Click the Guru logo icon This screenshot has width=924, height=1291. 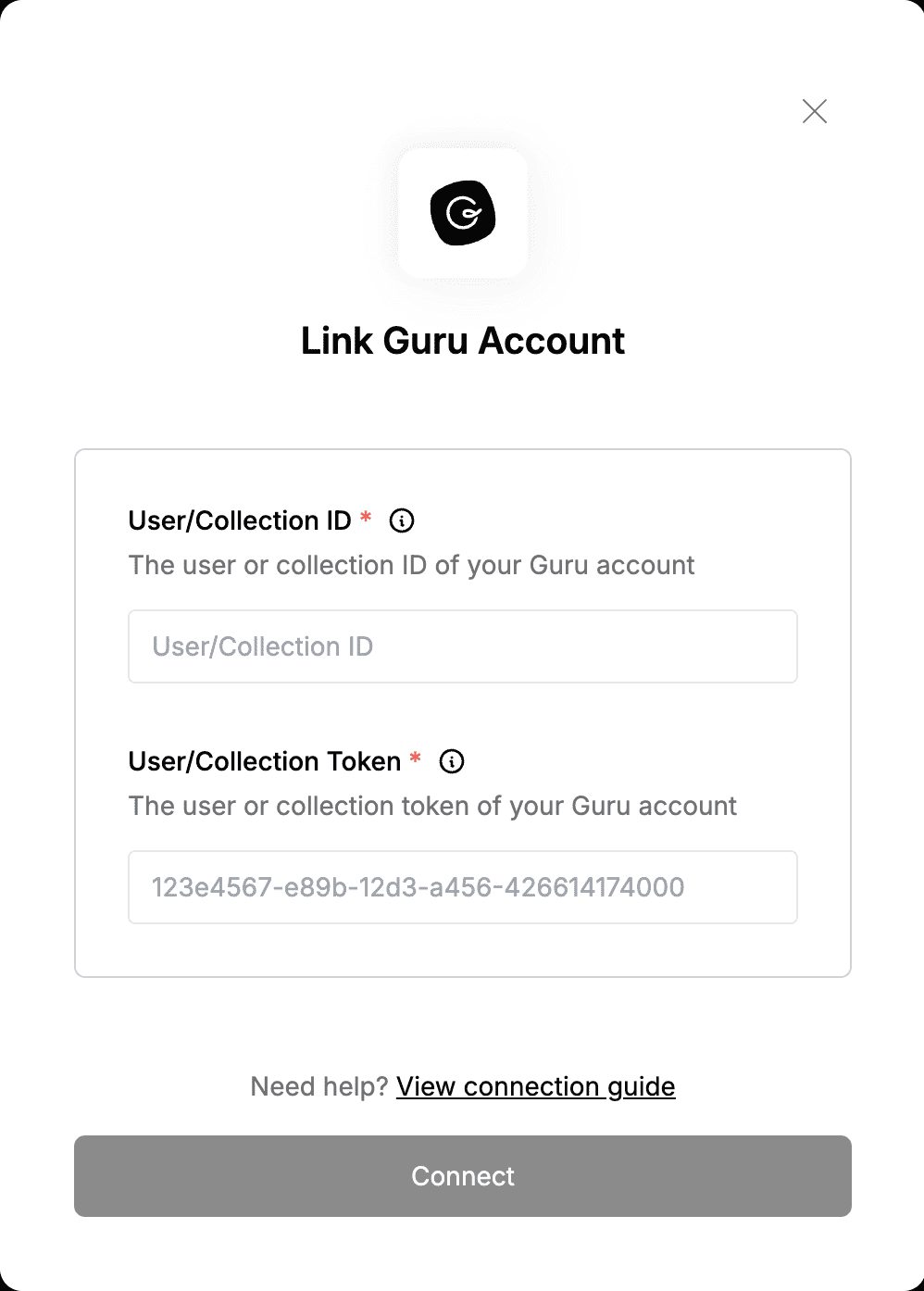click(x=463, y=213)
